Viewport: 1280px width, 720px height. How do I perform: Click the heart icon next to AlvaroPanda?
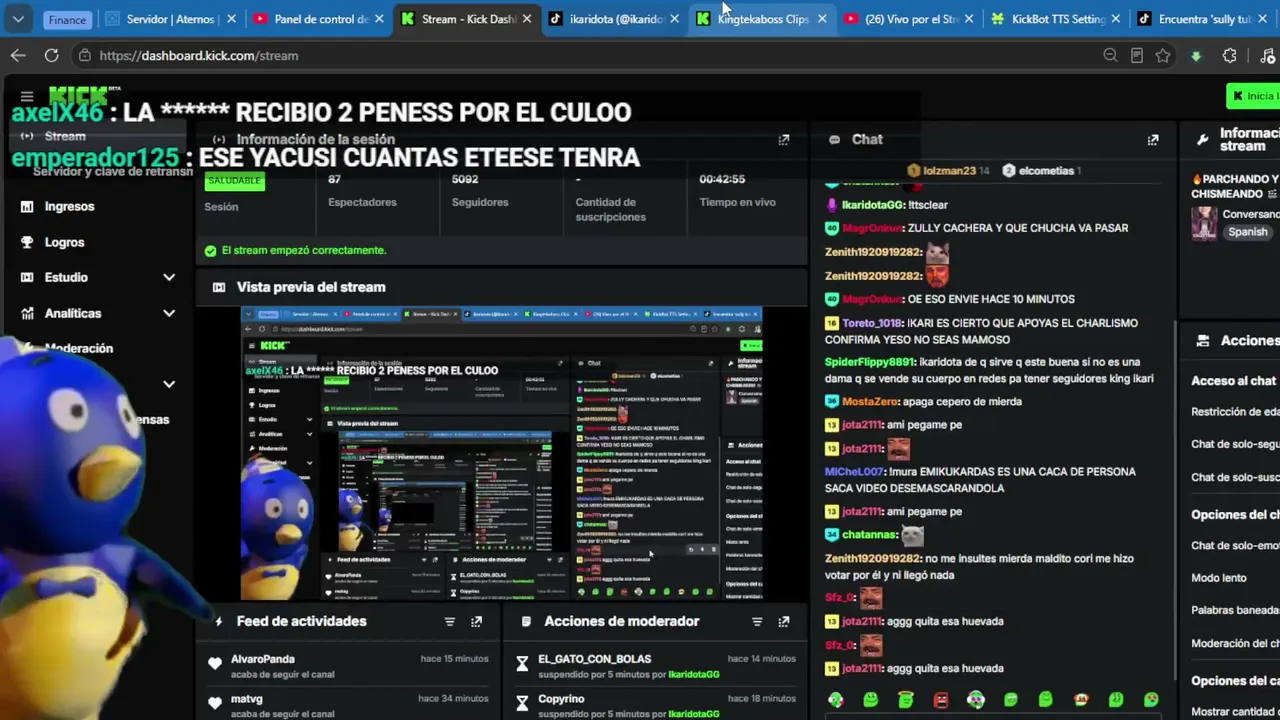[215, 664]
